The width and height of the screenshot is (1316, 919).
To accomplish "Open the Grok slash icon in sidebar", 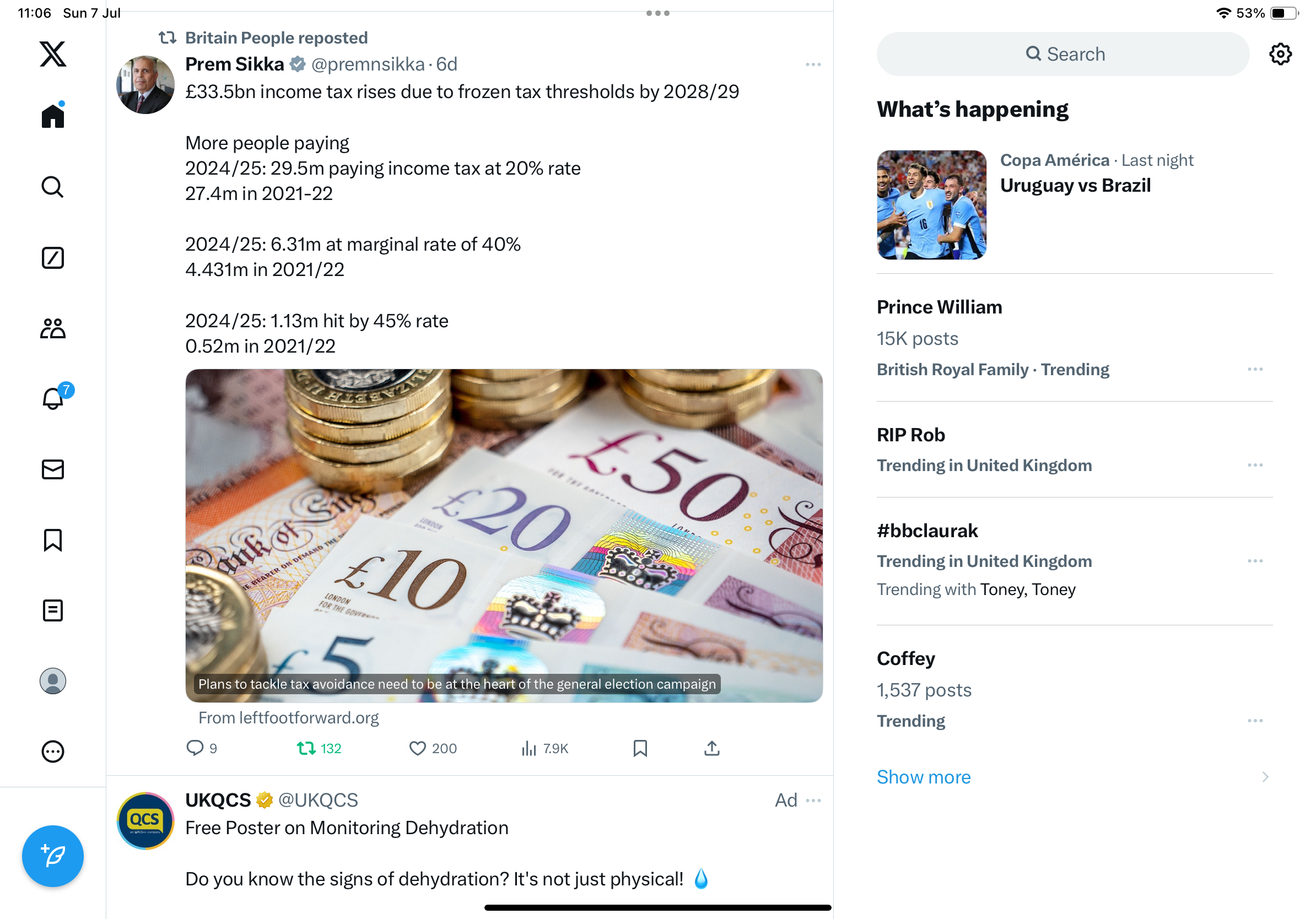I will point(53,258).
